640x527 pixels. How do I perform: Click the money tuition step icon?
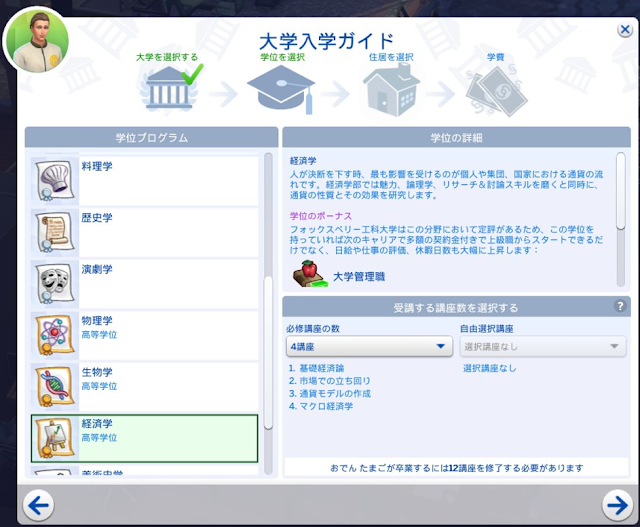[496, 91]
